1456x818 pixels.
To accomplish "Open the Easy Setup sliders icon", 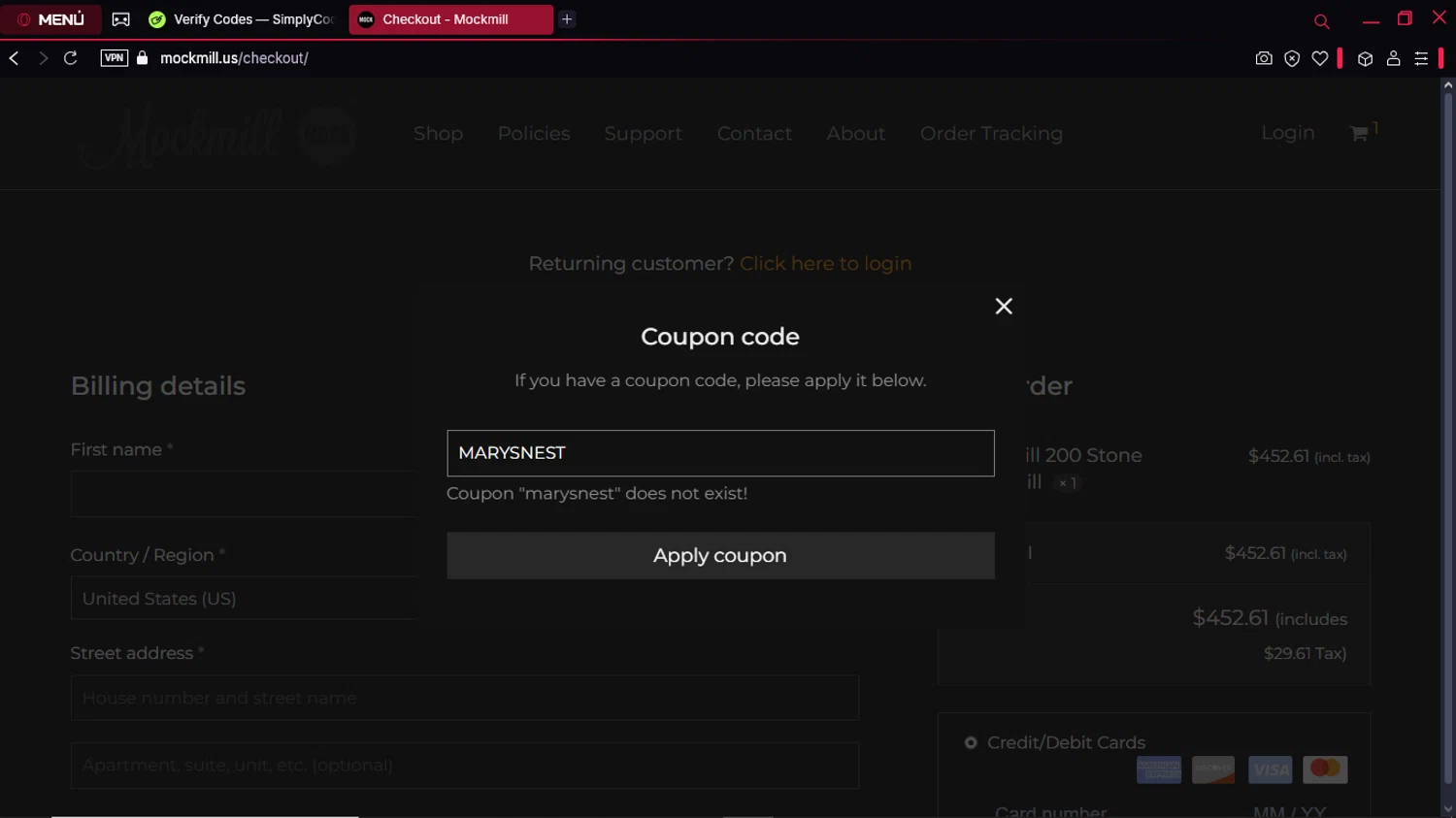I will click(1421, 58).
